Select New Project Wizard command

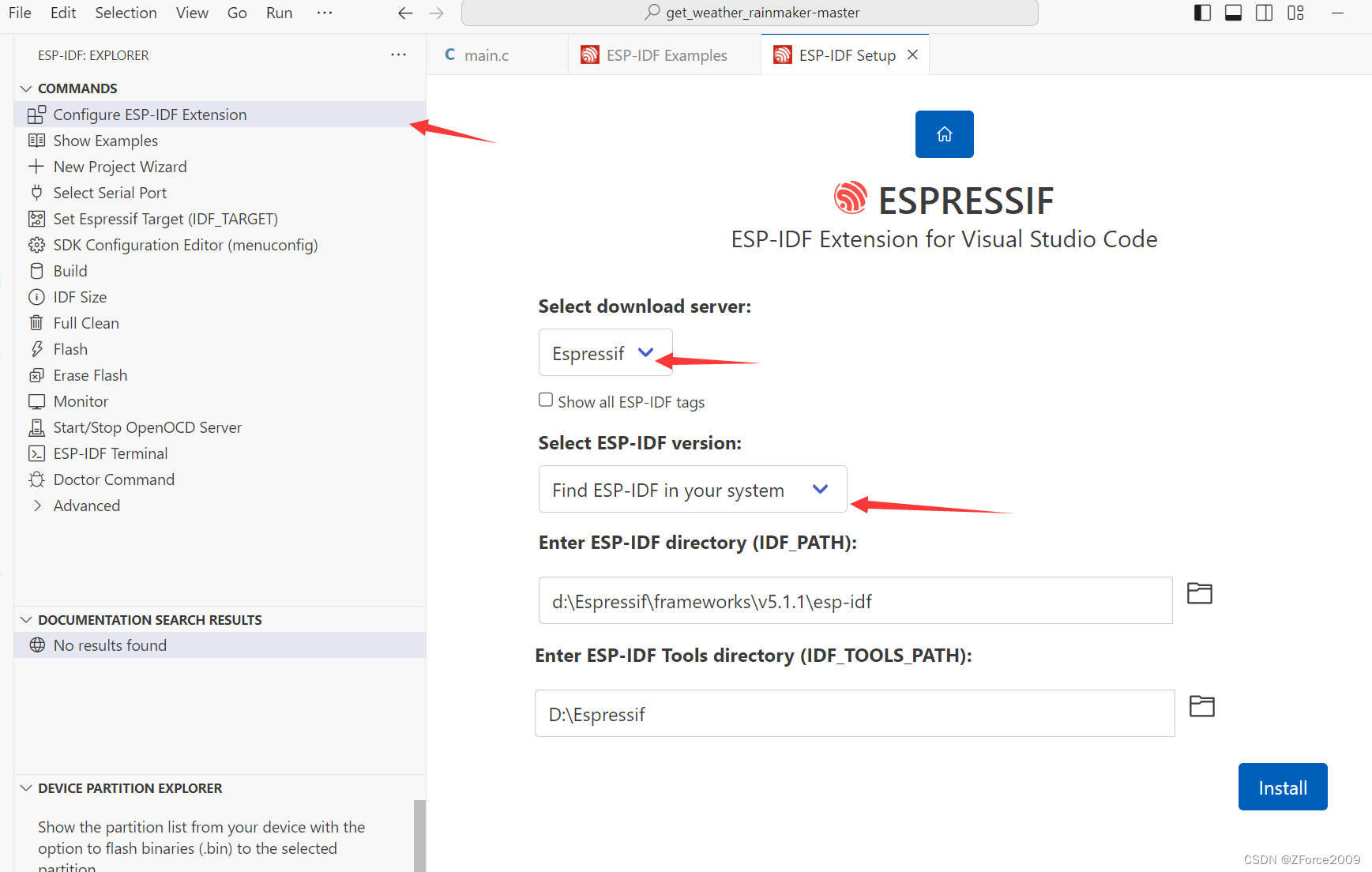pyautogui.click(x=220, y=167)
